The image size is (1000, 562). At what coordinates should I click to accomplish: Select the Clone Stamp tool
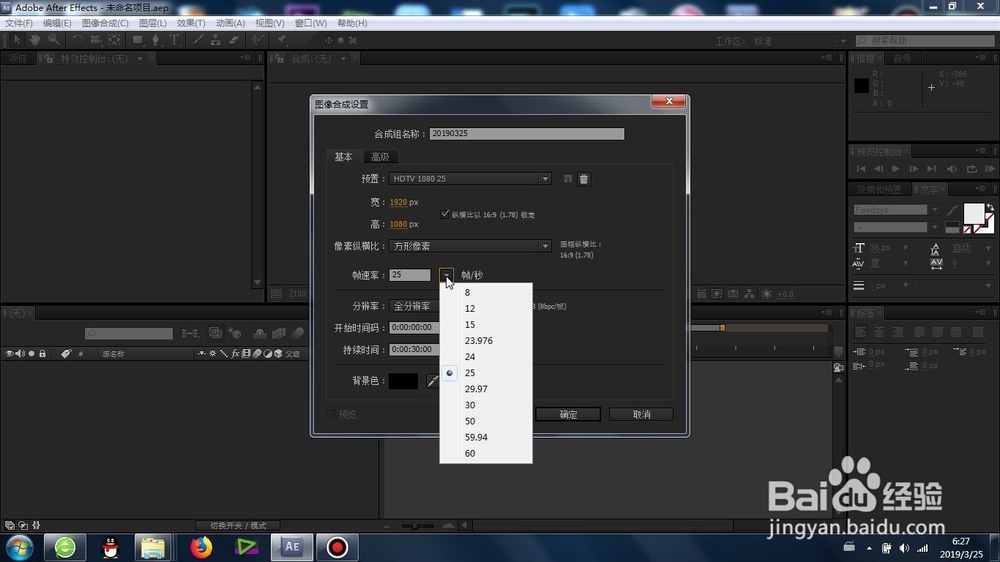(x=216, y=40)
